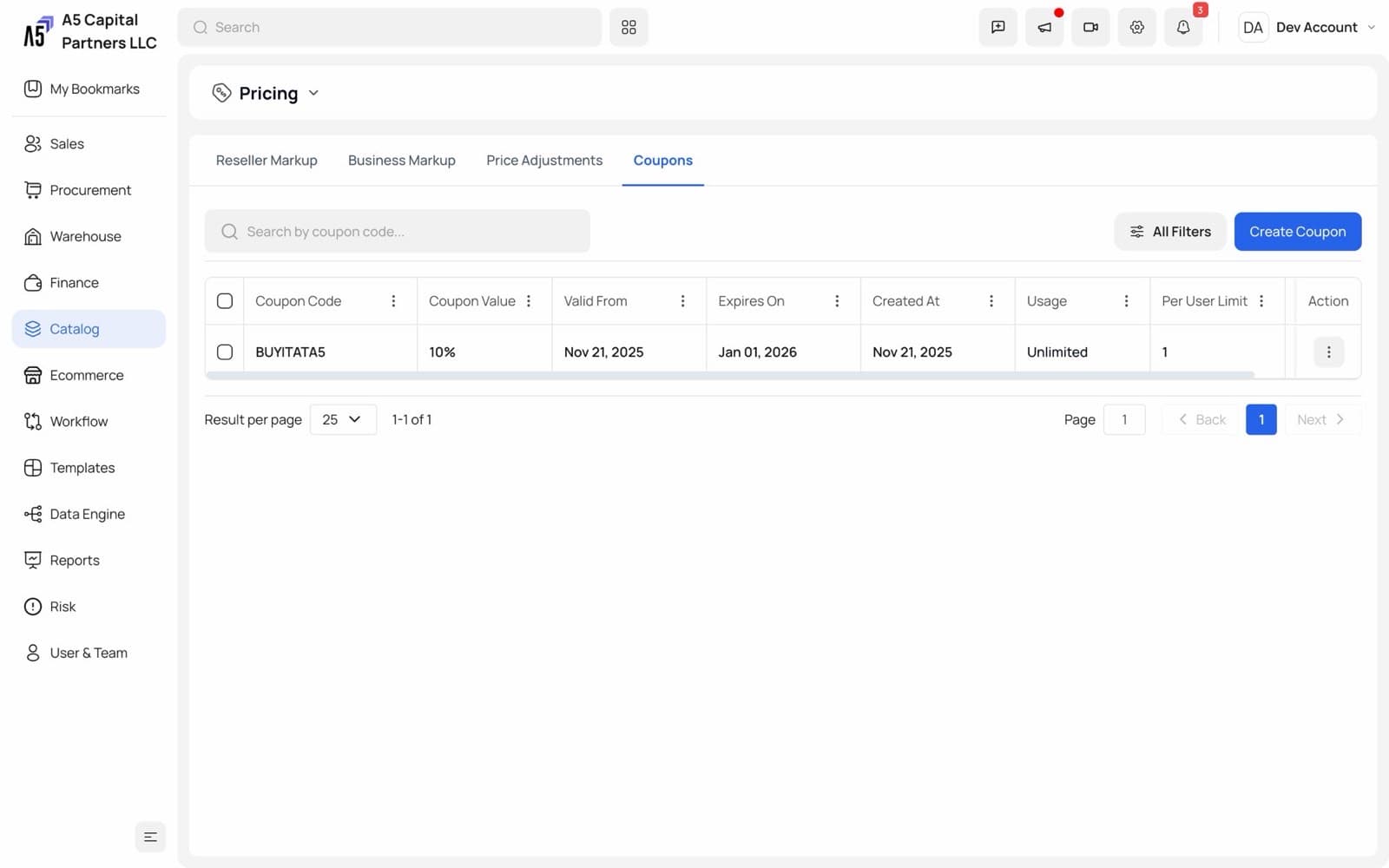Open the Created At column options
This screenshot has width=1389, height=868.
click(991, 301)
